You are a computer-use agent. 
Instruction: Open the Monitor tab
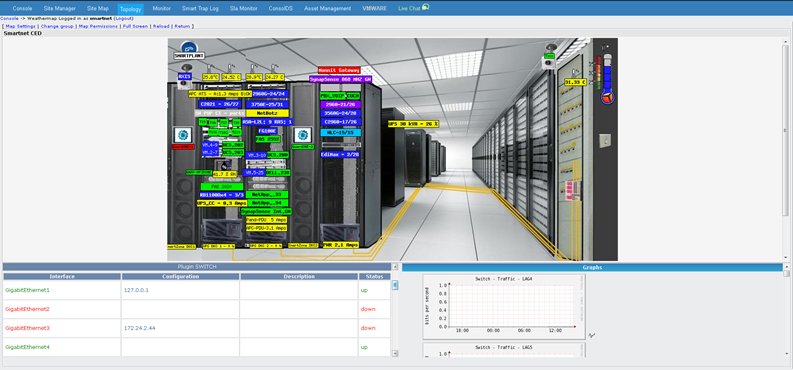point(162,9)
